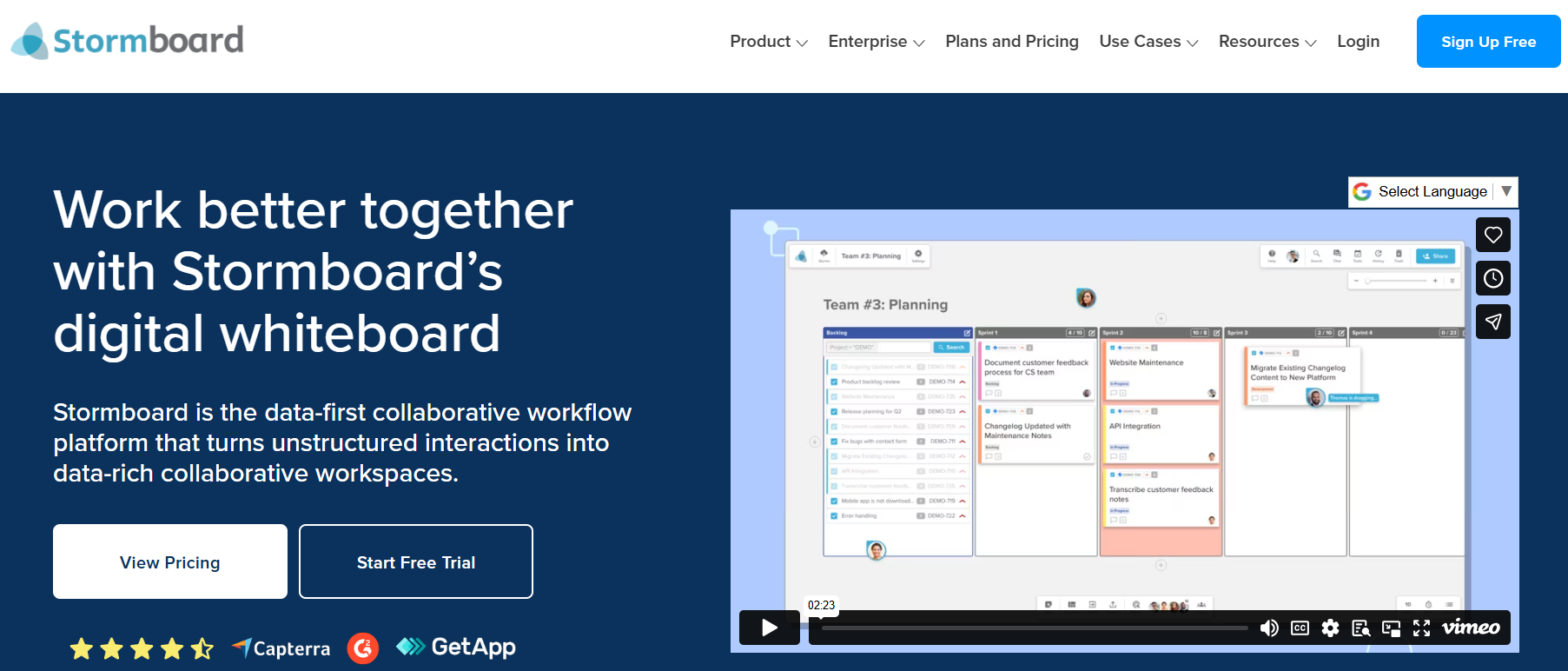Open the Select Language dropdown
Image resolution: width=1568 pixels, height=671 pixels.
point(1432,191)
